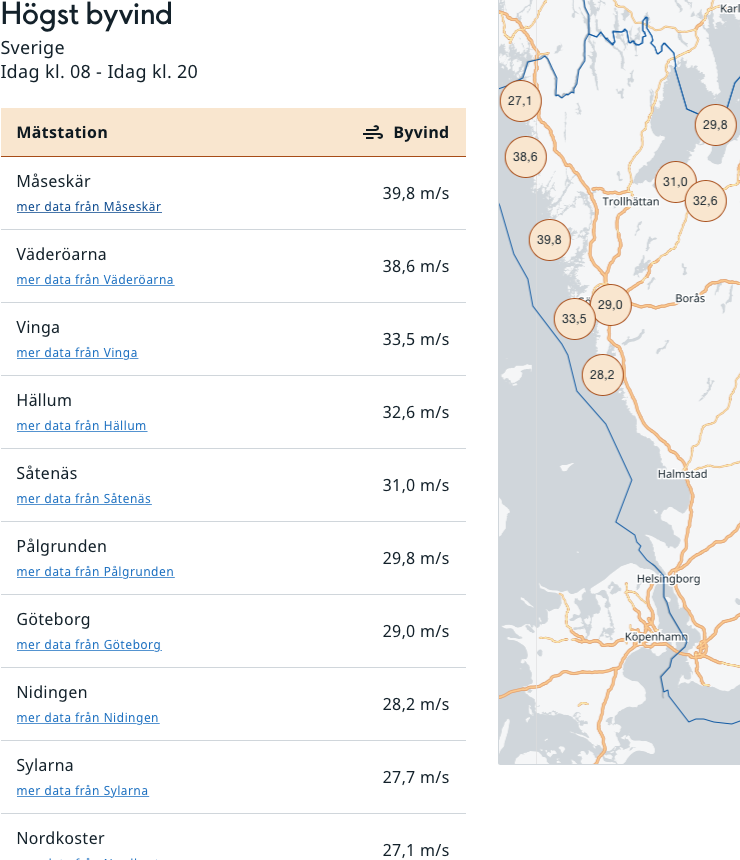Image resolution: width=740 pixels, height=860 pixels.
Task: Click the 39,8 map marker
Action: (x=549, y=239)
